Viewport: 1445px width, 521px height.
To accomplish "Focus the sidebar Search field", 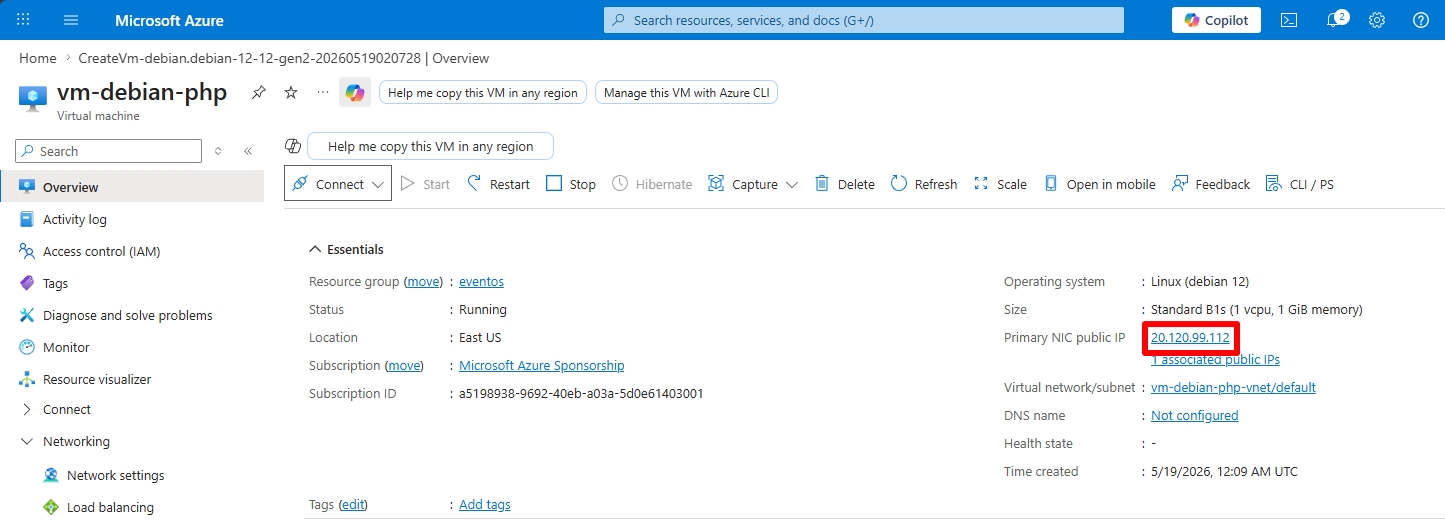I will tap(108, 151).
